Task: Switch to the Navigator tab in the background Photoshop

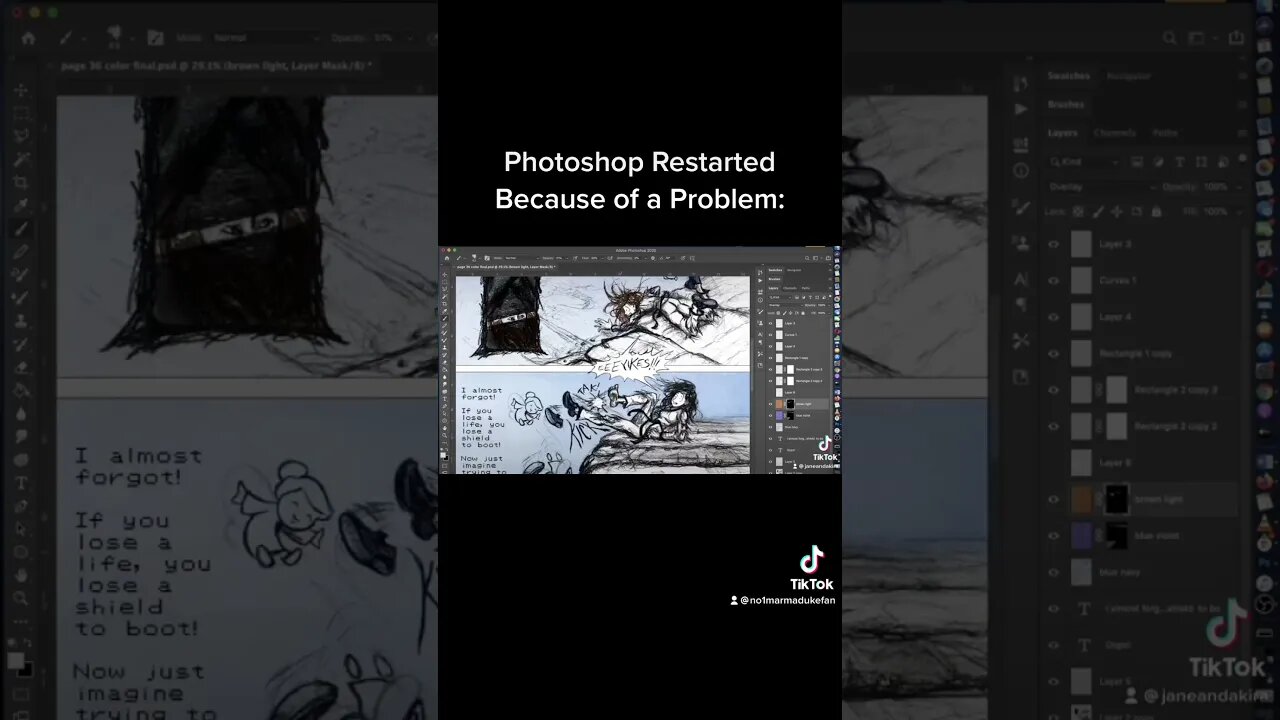Action: coord(1128,76)
